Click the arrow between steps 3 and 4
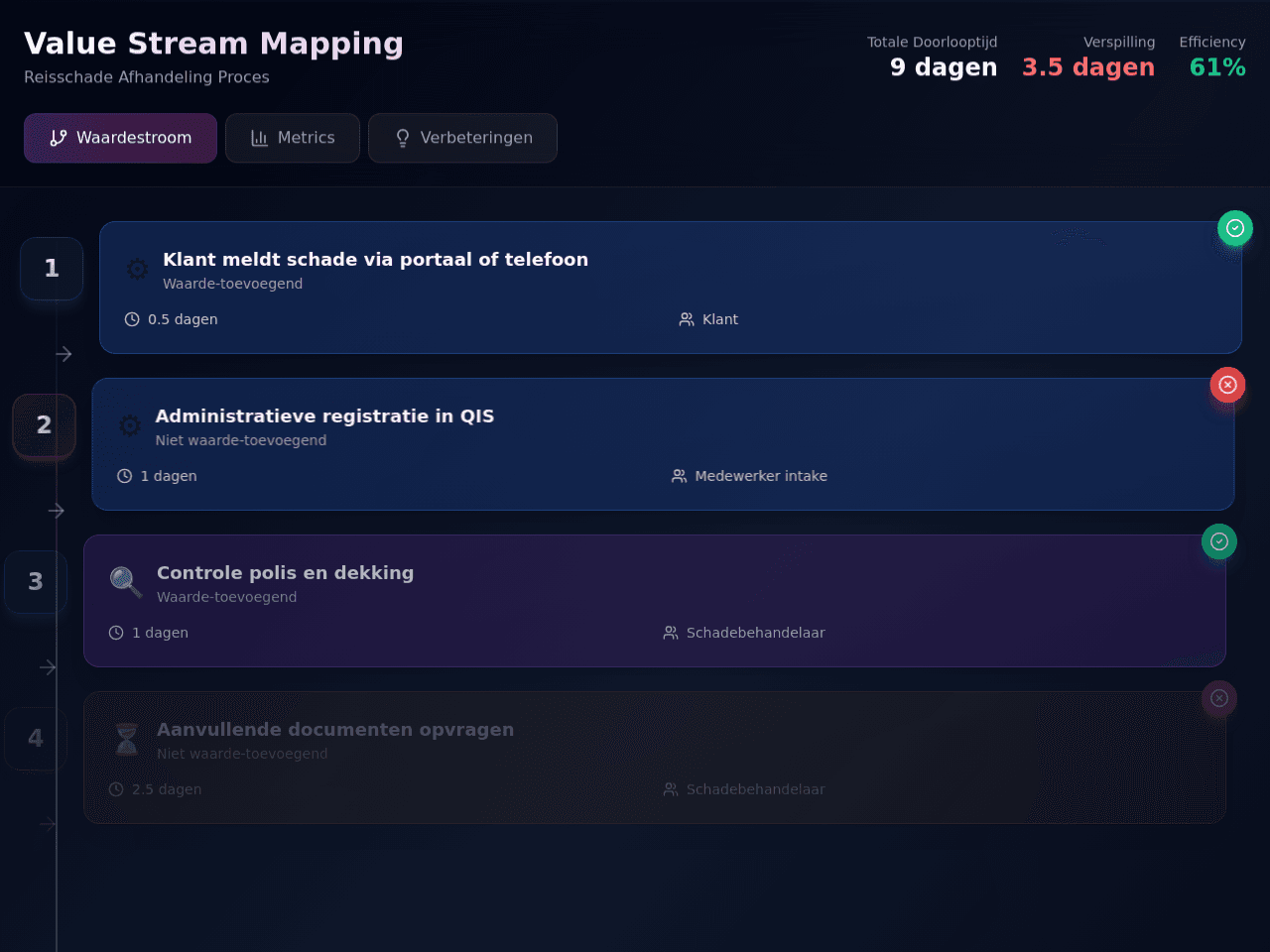The image size is (1270, 952). 48,667
